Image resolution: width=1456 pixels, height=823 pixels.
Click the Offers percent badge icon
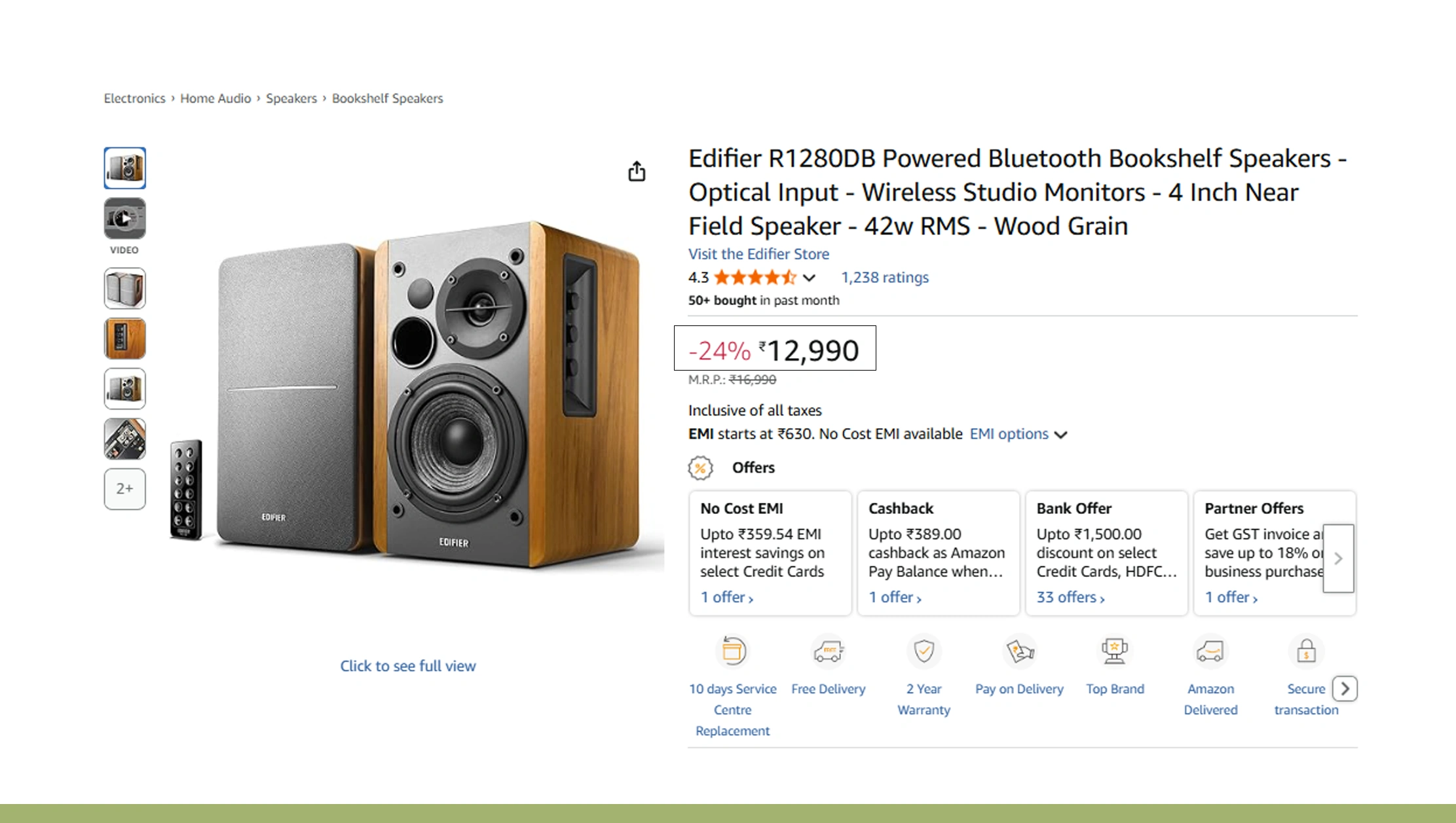pyautogui.click(x=701, y=467)
